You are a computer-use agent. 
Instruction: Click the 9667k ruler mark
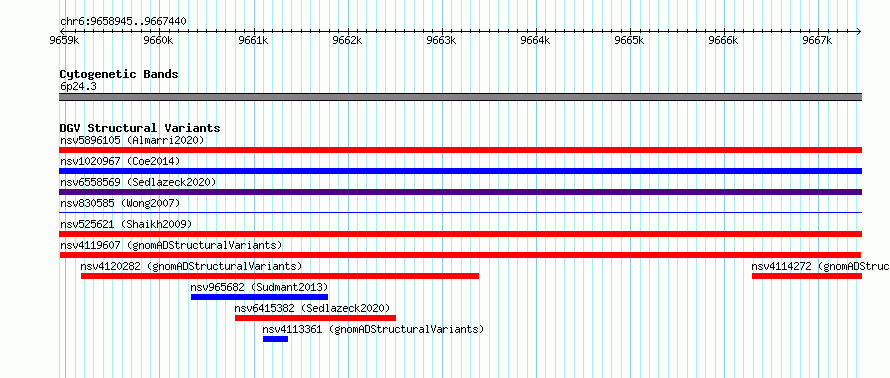818,41
